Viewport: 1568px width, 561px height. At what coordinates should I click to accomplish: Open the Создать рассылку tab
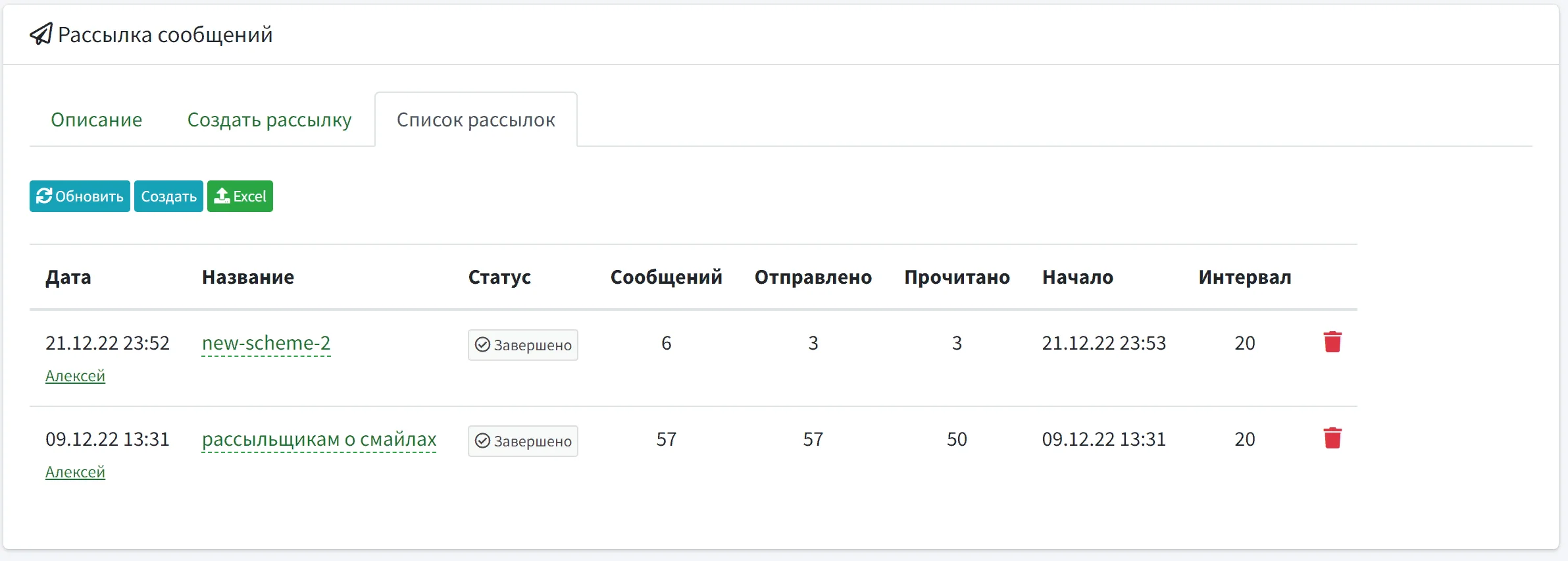[x=268, y=119]
